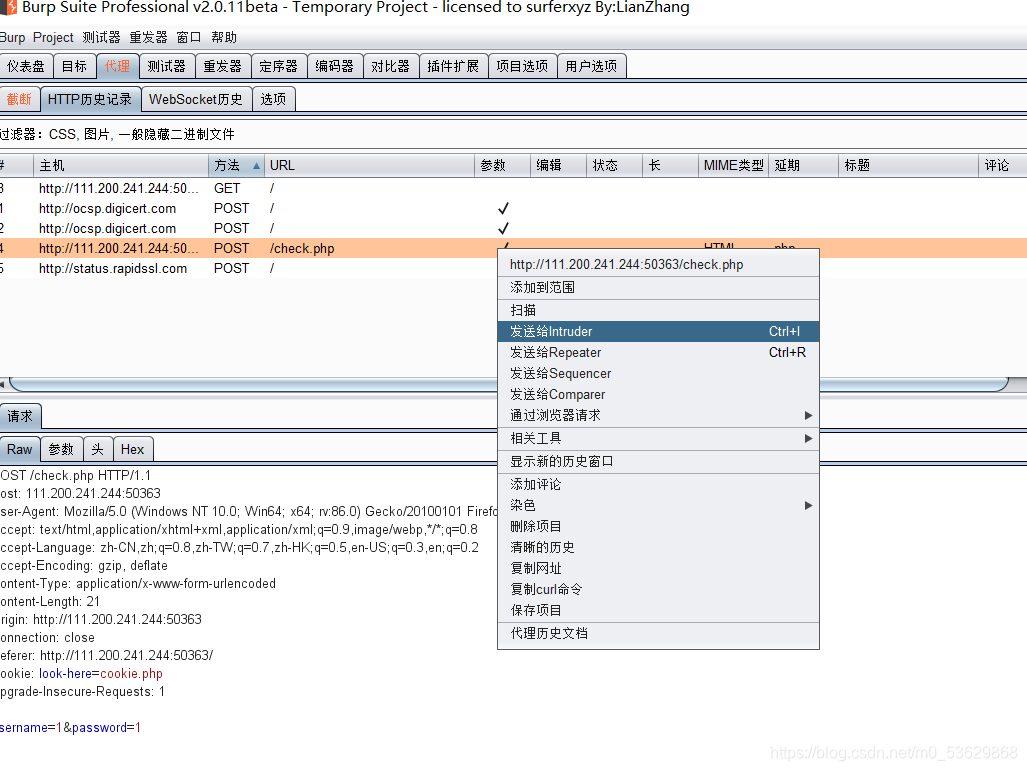This screenshot has height=771, width=1027.
Task: Expand the 通过浏览器请求 submenu arrow
Action: 808,415
